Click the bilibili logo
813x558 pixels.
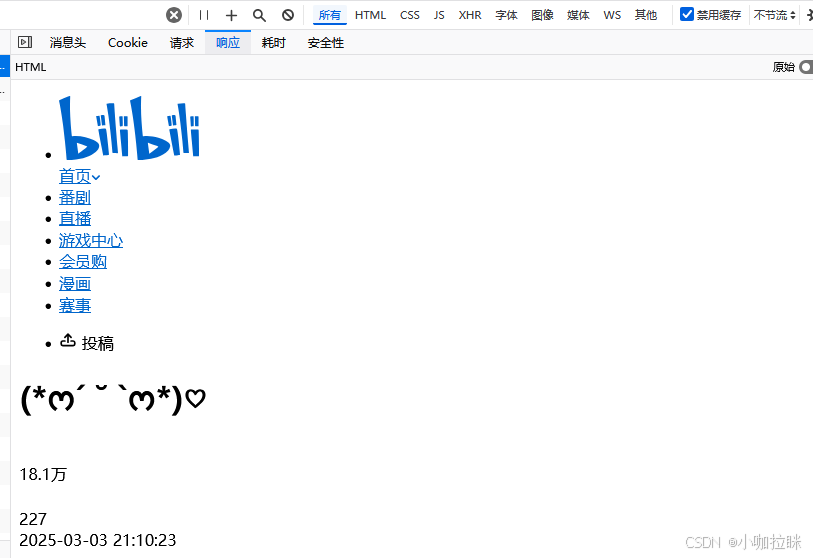tap(130, 128)
